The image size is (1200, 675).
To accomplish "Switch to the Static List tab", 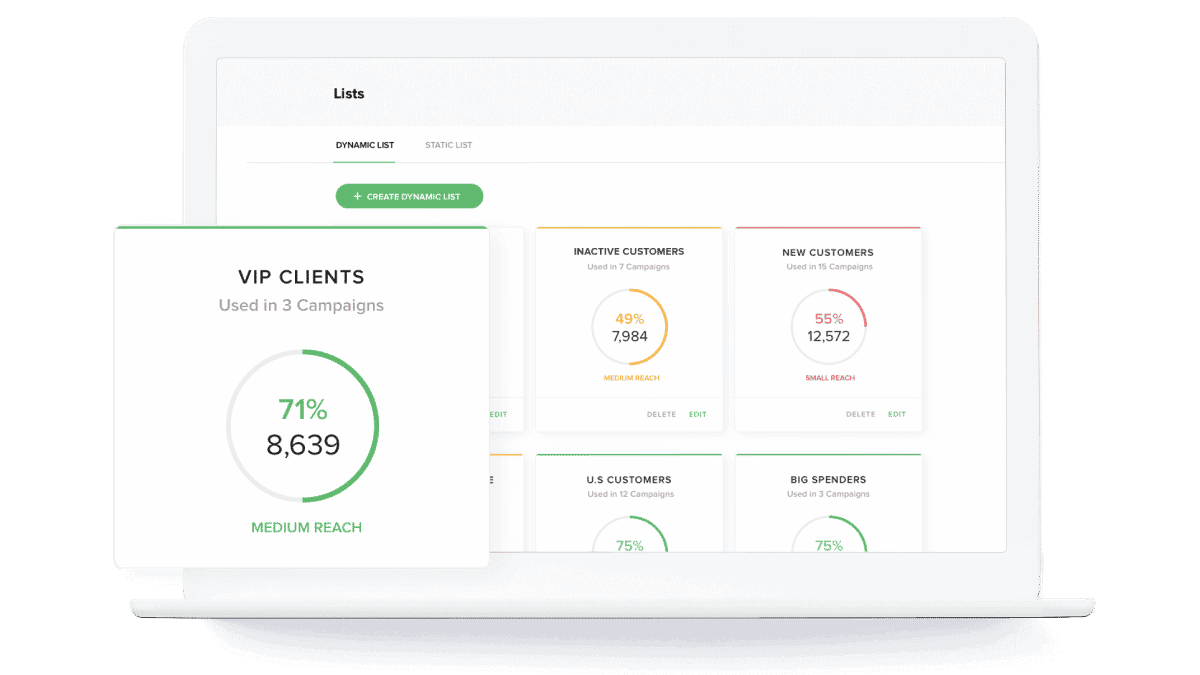I will [x=448, y=146].
